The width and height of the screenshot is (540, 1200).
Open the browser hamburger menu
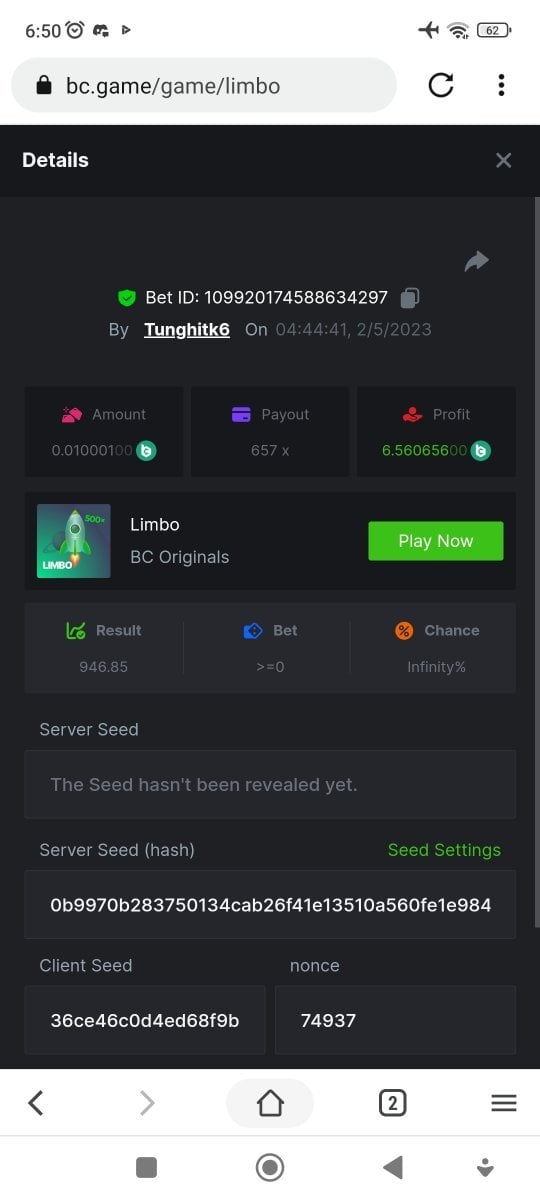[x=504, y=1103]
